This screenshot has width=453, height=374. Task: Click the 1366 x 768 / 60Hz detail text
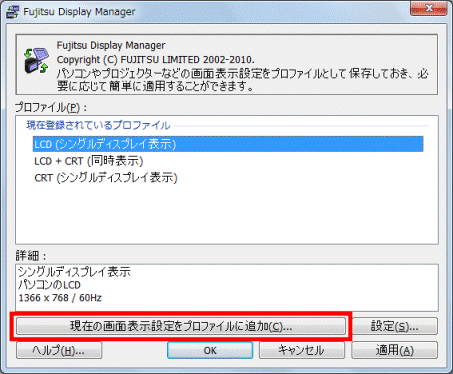point(60,298)
